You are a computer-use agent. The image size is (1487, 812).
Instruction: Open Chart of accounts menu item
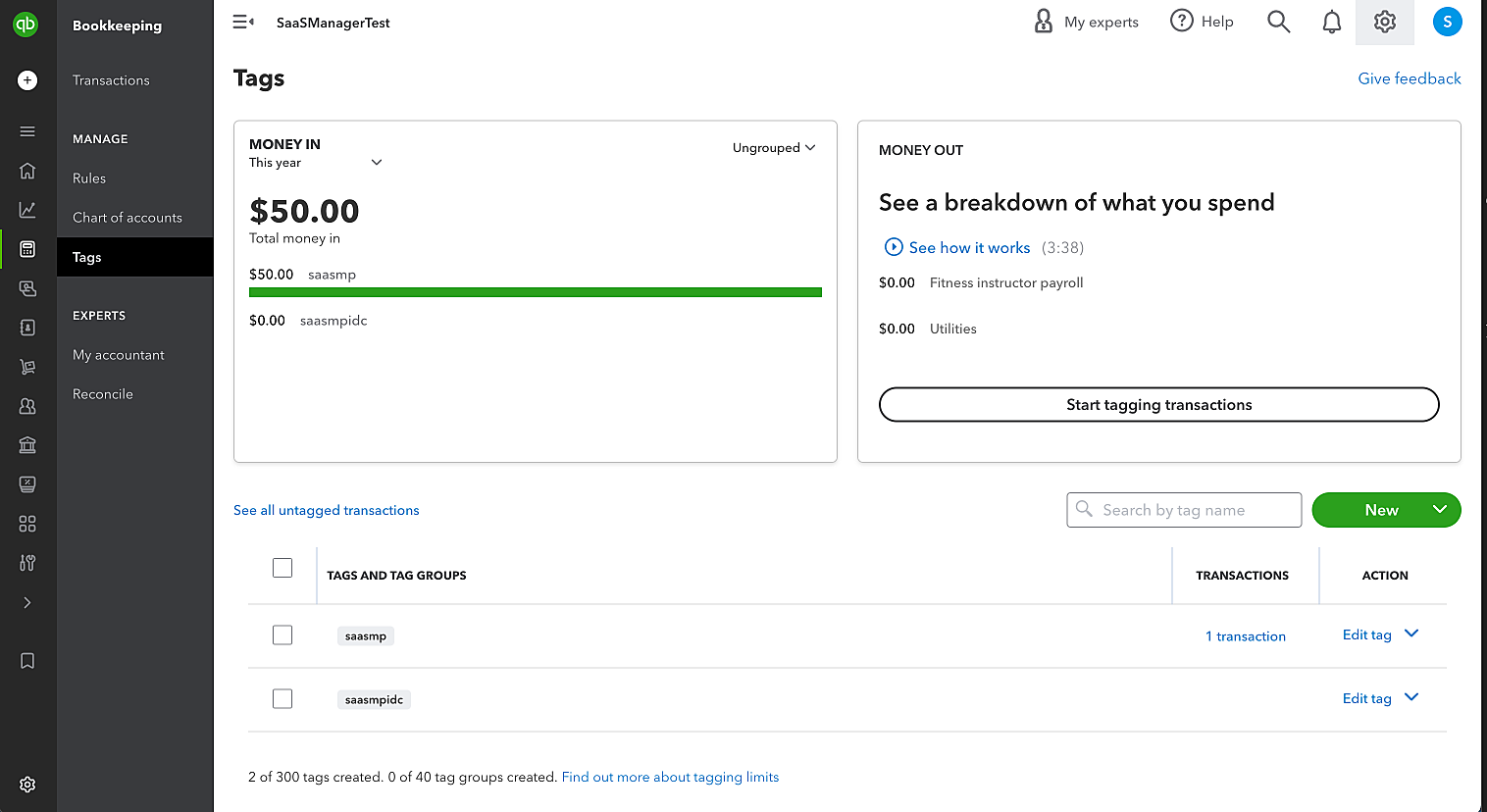point(128,218)
